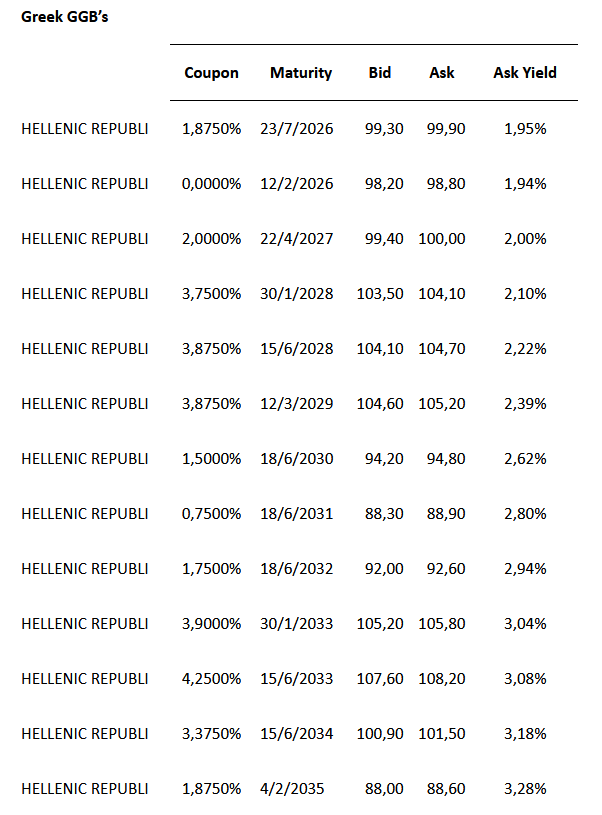Select the 88,30 bid price

coord(383,514)
